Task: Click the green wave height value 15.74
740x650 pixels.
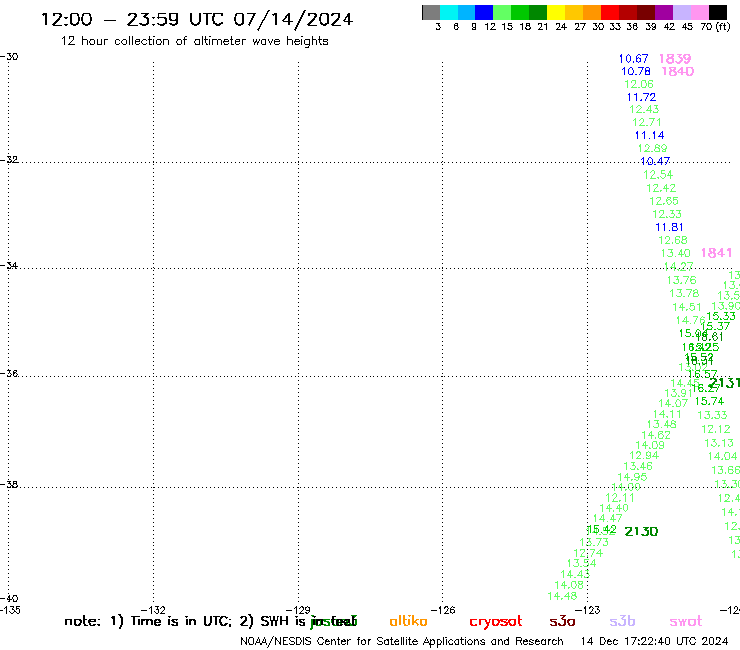Action: (709, 401)
